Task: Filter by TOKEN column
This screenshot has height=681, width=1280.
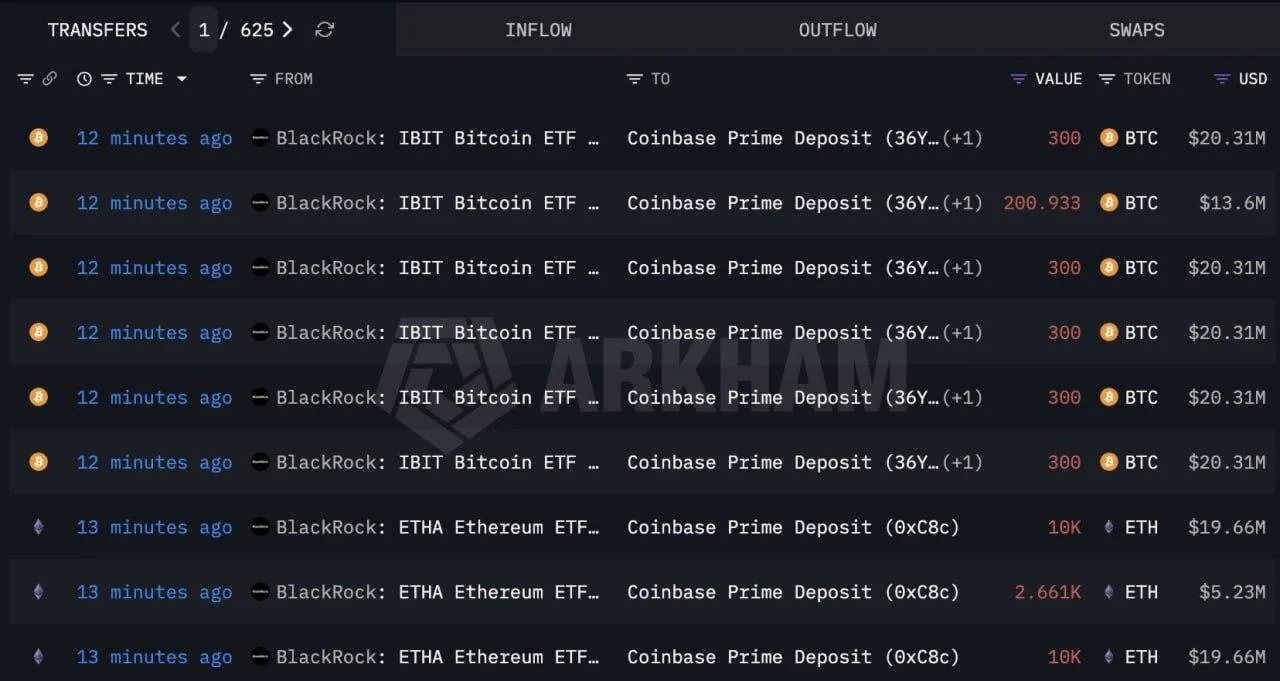Action: 1107,79
